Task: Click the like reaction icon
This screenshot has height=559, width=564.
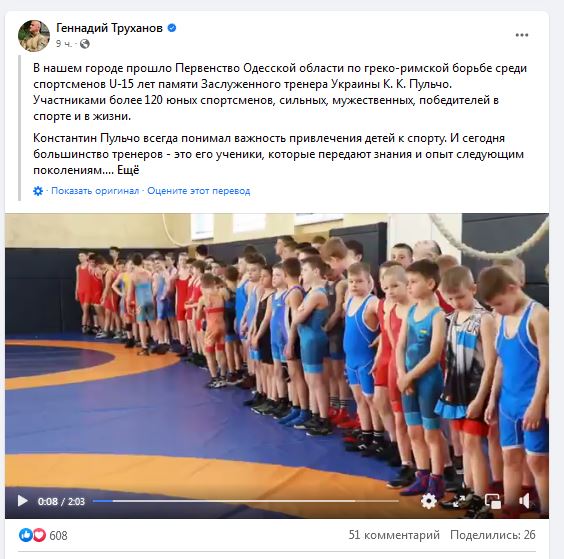Action: pyautogui.click(x=26, y=535)
